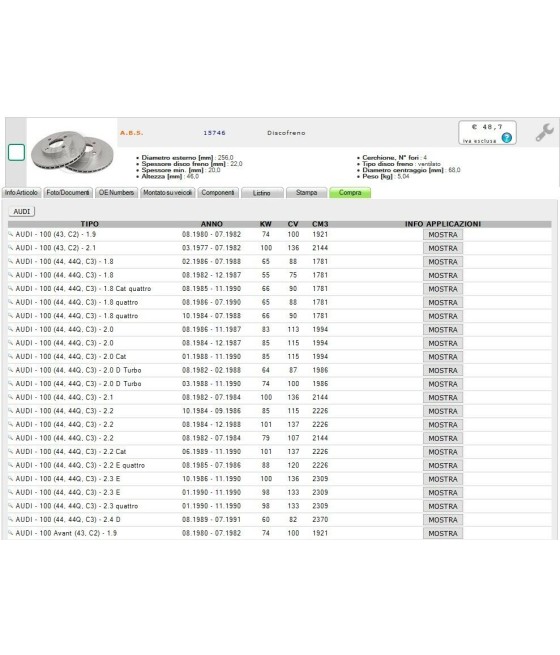Click MOSTRA for AUDI 100 (43, C2) - 1.9
Viewport: 560px width, 655px height.
[x=443, y=235]
